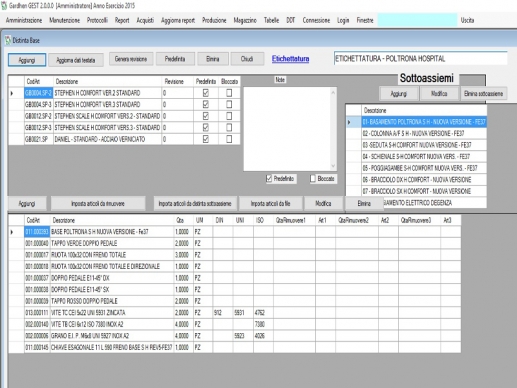The width and height of the screenshot is (517, 388).
Task: Toggle Predefinito checkbox for GB0004.SP-2 row
Action: tap(206, 93)
